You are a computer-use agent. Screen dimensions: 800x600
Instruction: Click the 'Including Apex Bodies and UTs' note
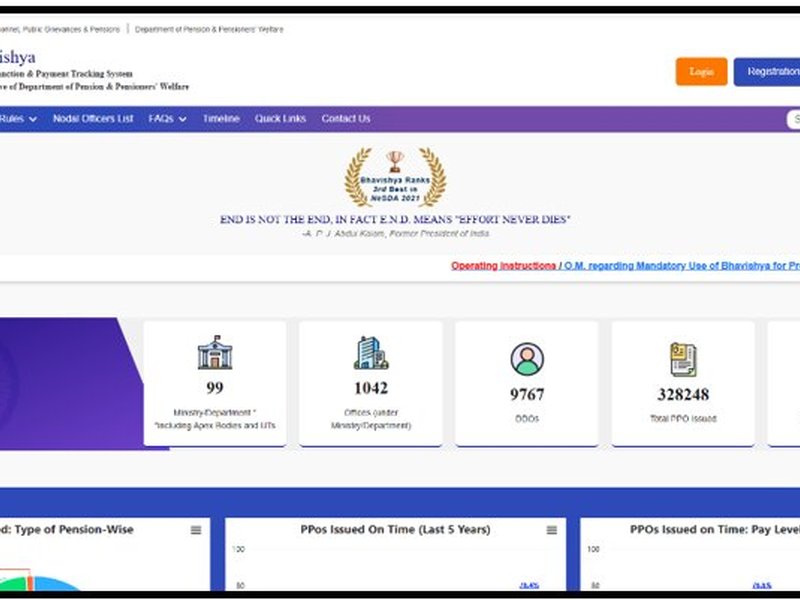tap(215, 426)
